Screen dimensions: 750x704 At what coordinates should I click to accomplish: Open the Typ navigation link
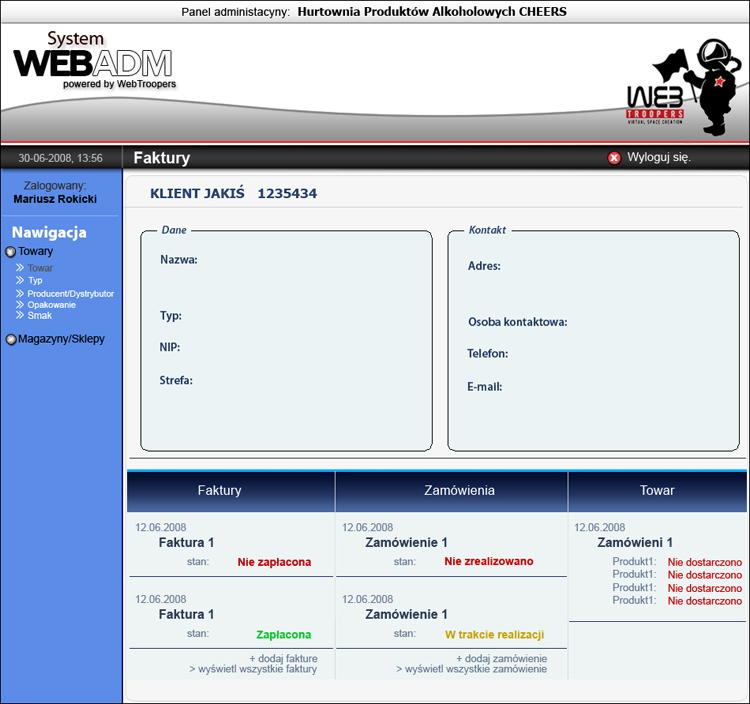point(35,281)
